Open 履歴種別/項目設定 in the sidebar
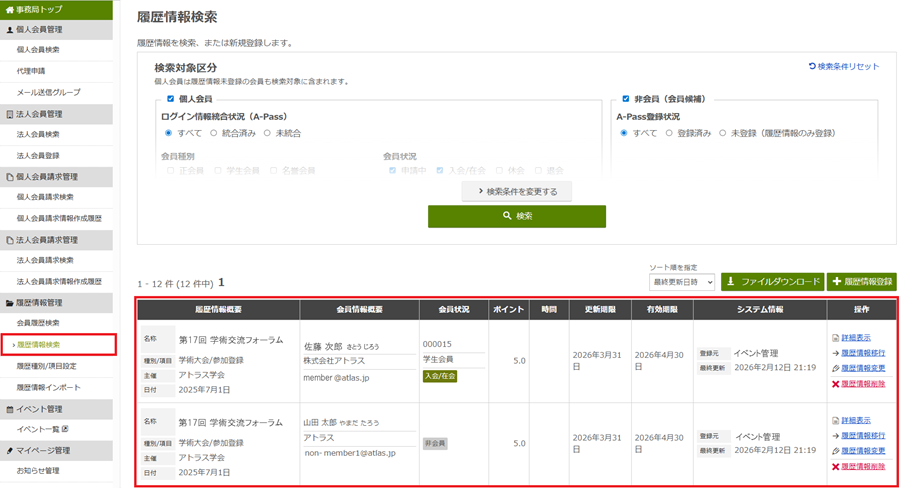 pos(46,366)
